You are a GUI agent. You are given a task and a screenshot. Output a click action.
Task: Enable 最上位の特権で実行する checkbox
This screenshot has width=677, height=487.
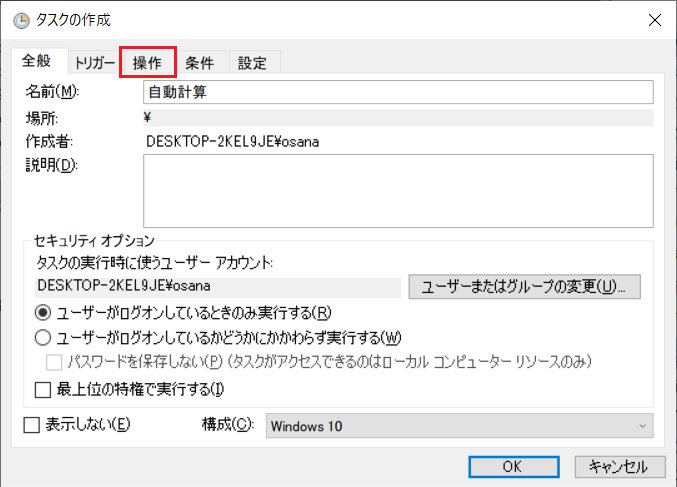[x=43, y=390]
